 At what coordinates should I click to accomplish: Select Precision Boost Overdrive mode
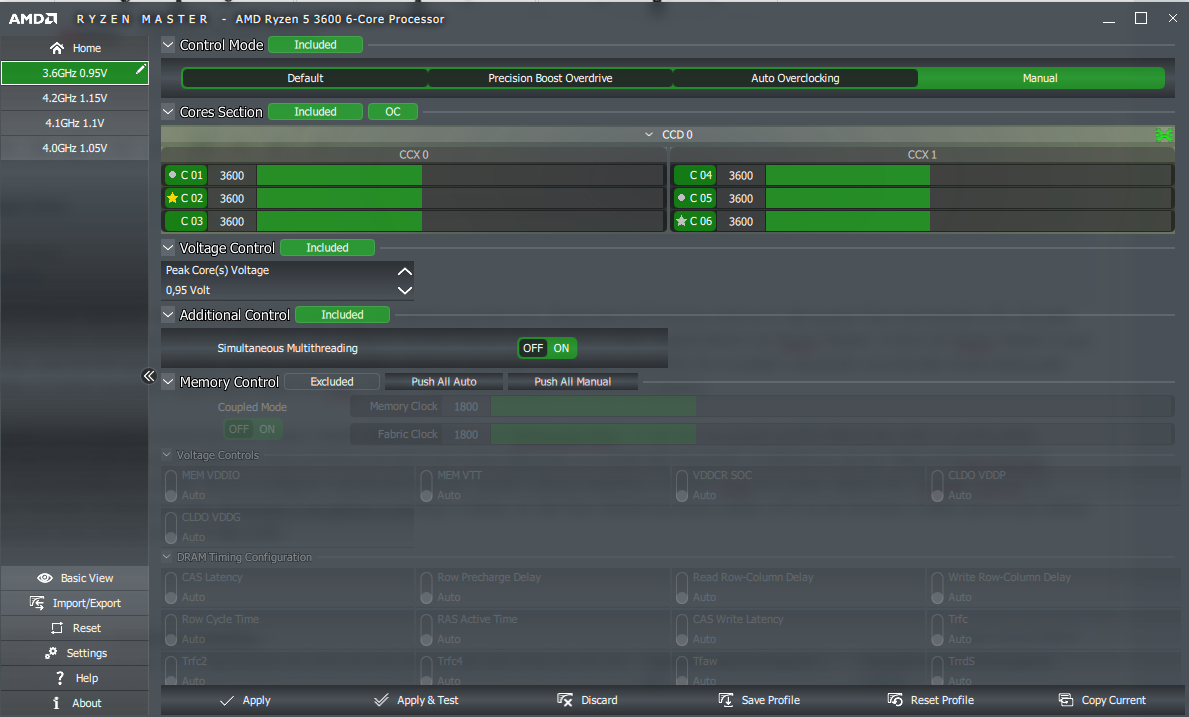click(x=551, y=78)
